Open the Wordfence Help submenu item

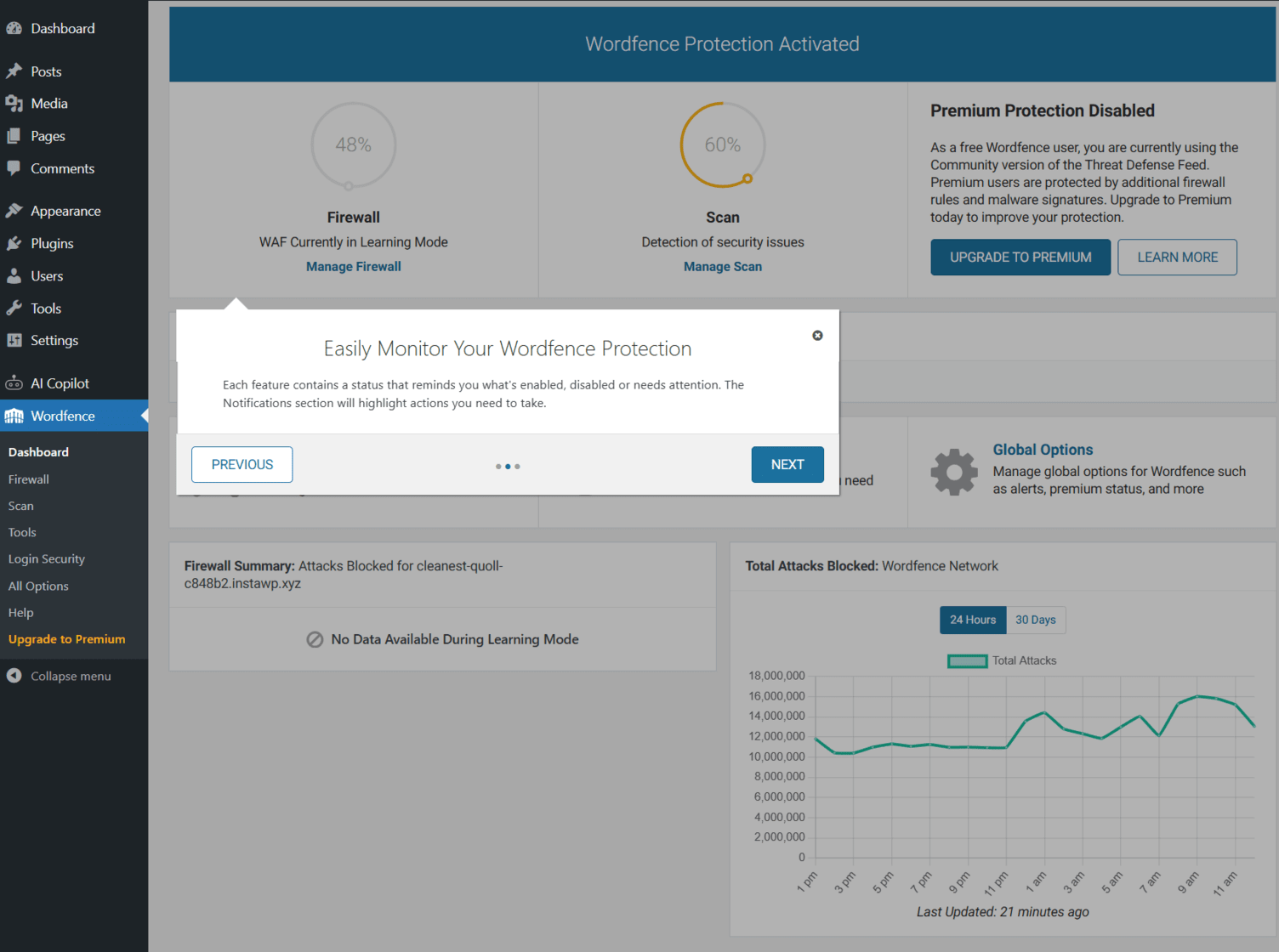(x=21, y=613)
